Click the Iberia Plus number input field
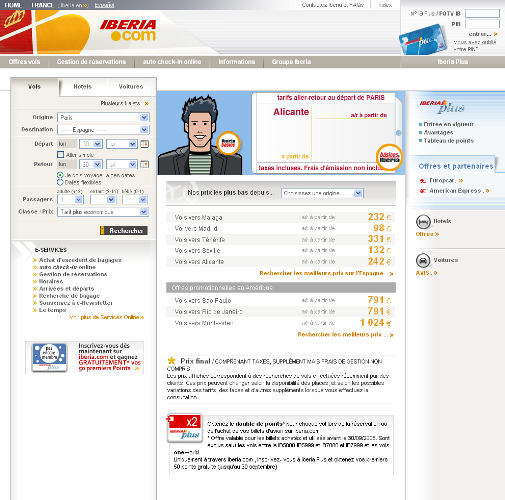505x500 pixels. click(482, 14)
